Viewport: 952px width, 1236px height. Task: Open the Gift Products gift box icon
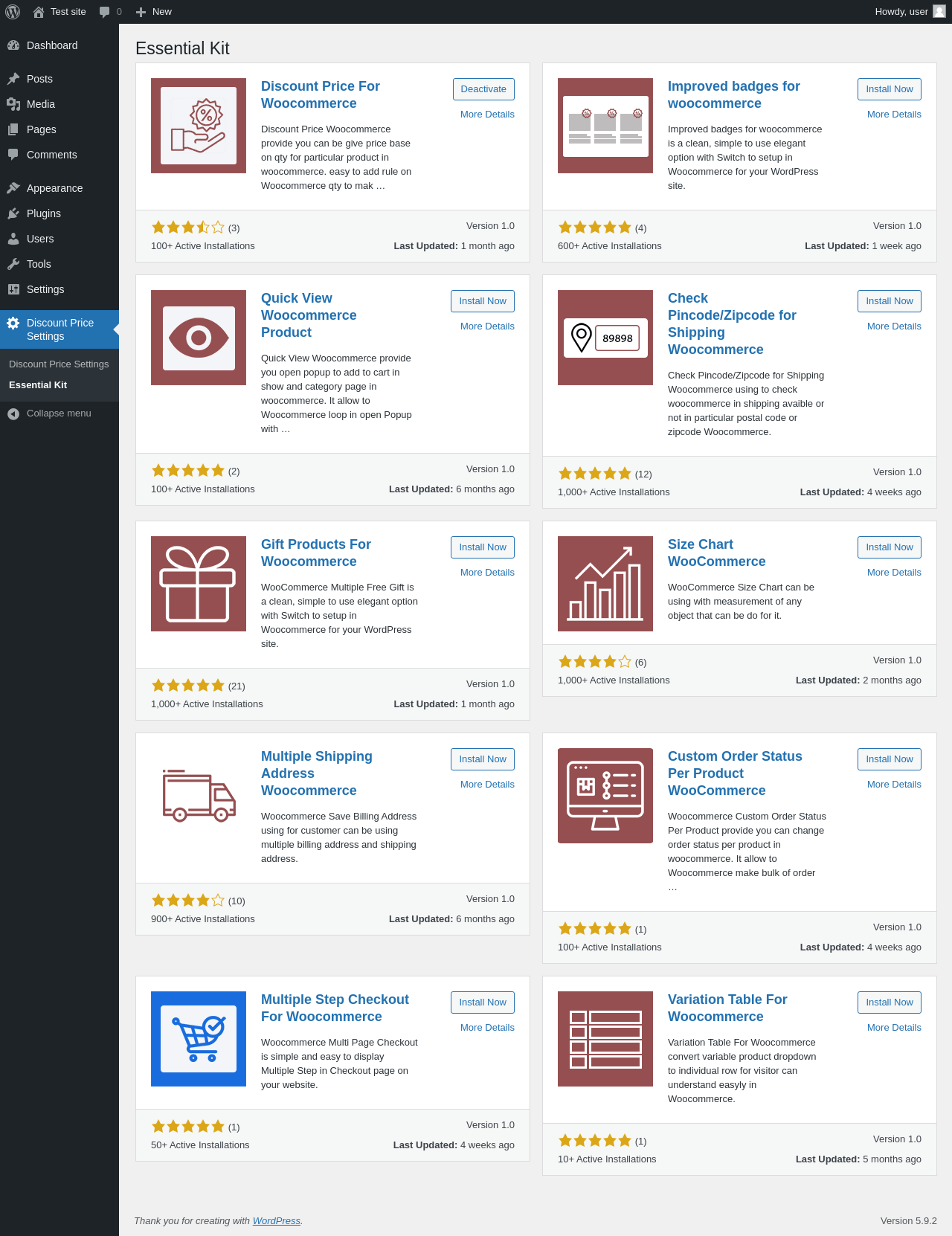199,584
